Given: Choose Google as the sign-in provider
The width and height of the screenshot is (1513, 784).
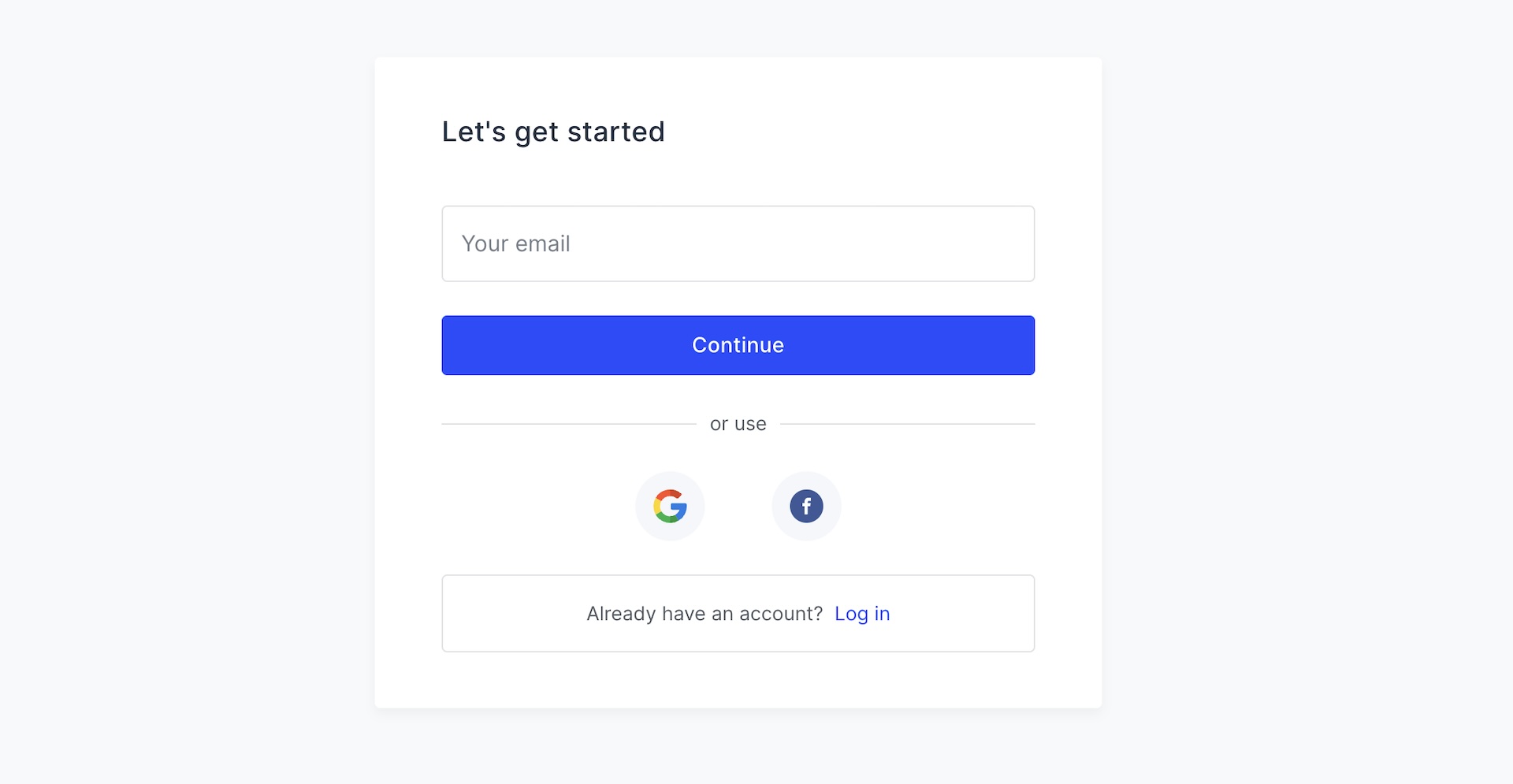Looking at the screenshot, I should pyautogui.click(x=670, y=506).
